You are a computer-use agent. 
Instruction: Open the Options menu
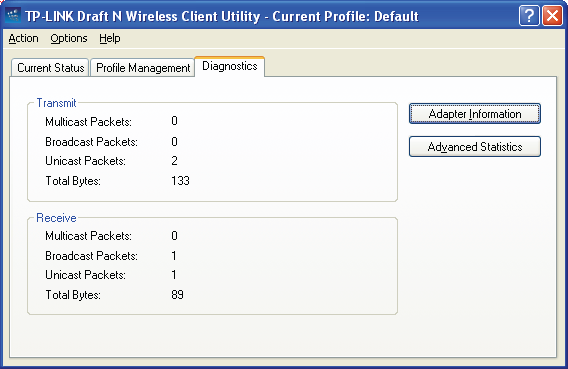(69, 38)
